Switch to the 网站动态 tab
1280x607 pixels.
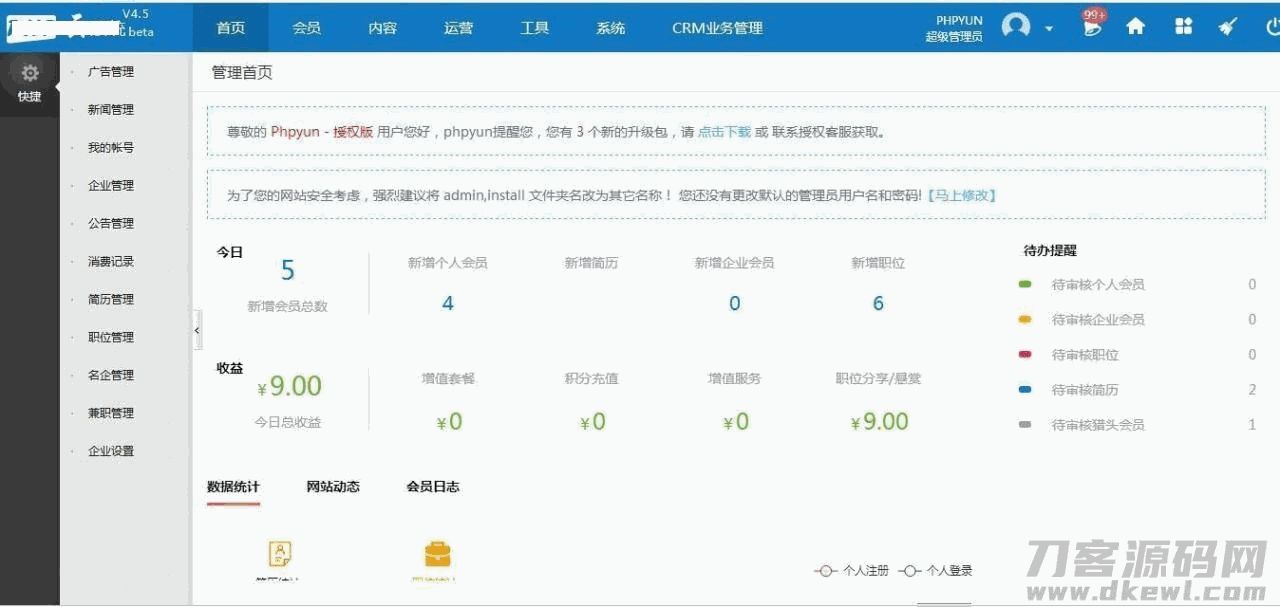[333, 487]
